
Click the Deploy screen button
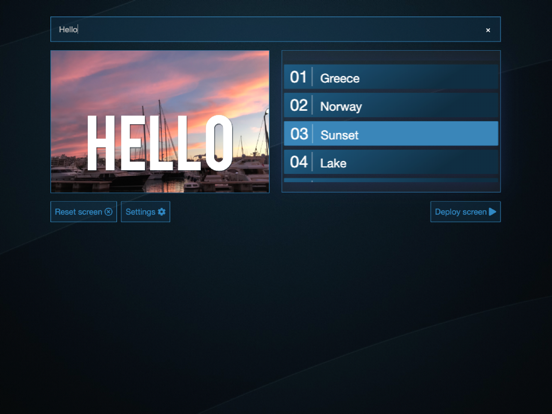(x=465, y=212)
